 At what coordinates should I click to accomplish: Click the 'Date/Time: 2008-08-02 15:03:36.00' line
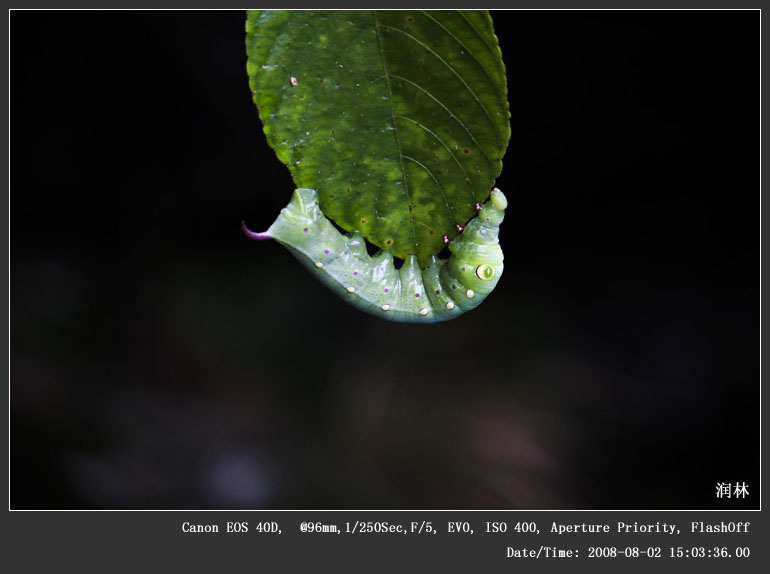coord(628,552)
